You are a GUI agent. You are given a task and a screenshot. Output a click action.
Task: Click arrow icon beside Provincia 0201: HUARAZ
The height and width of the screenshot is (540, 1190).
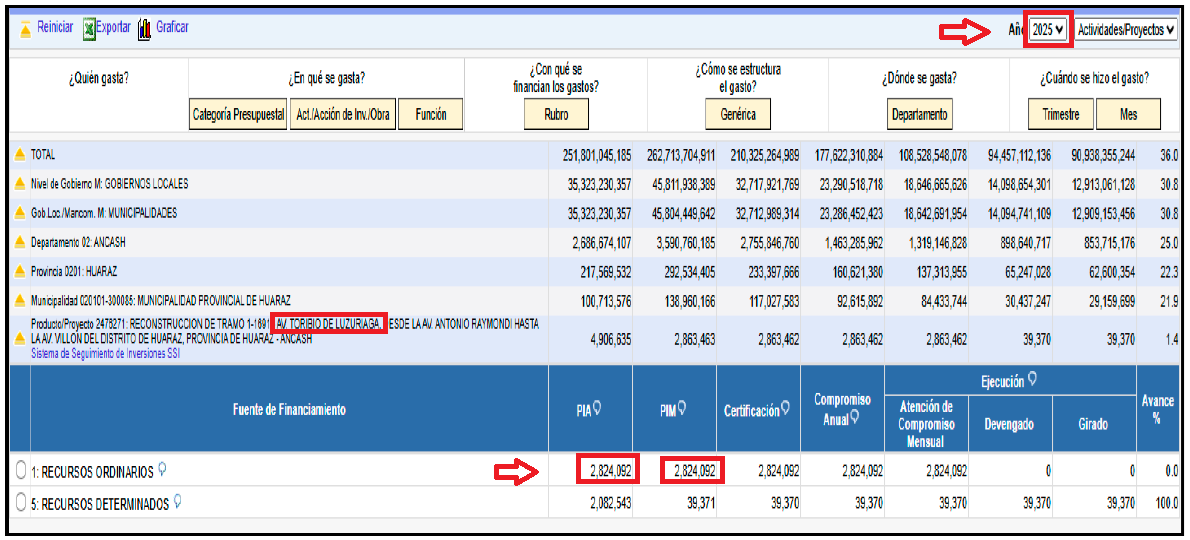[20, 272]
